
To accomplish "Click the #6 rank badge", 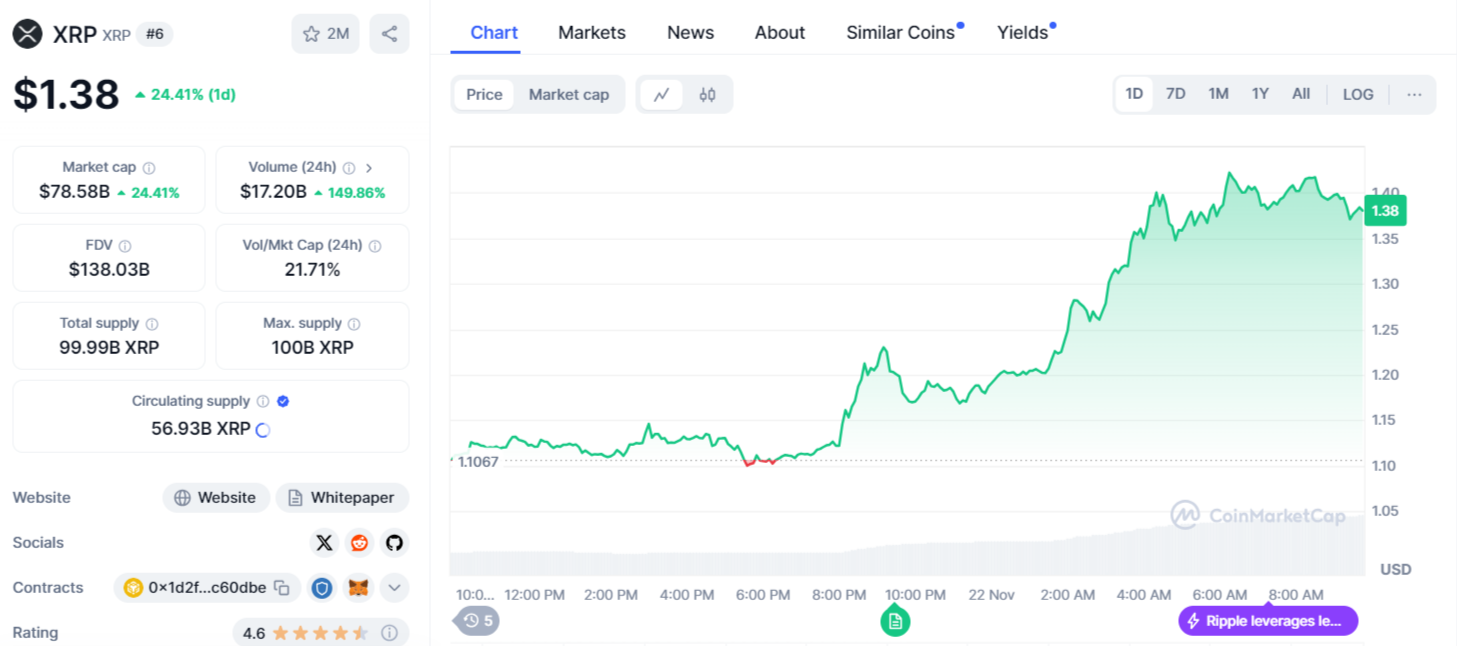I will tap(155, 34).
